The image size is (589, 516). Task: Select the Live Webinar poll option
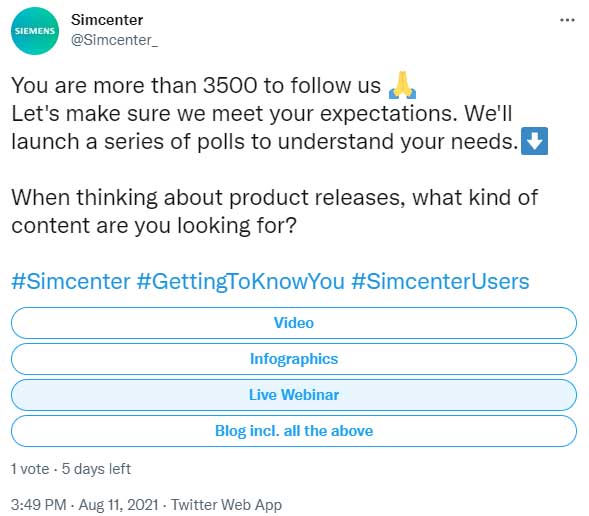(294, 395)
